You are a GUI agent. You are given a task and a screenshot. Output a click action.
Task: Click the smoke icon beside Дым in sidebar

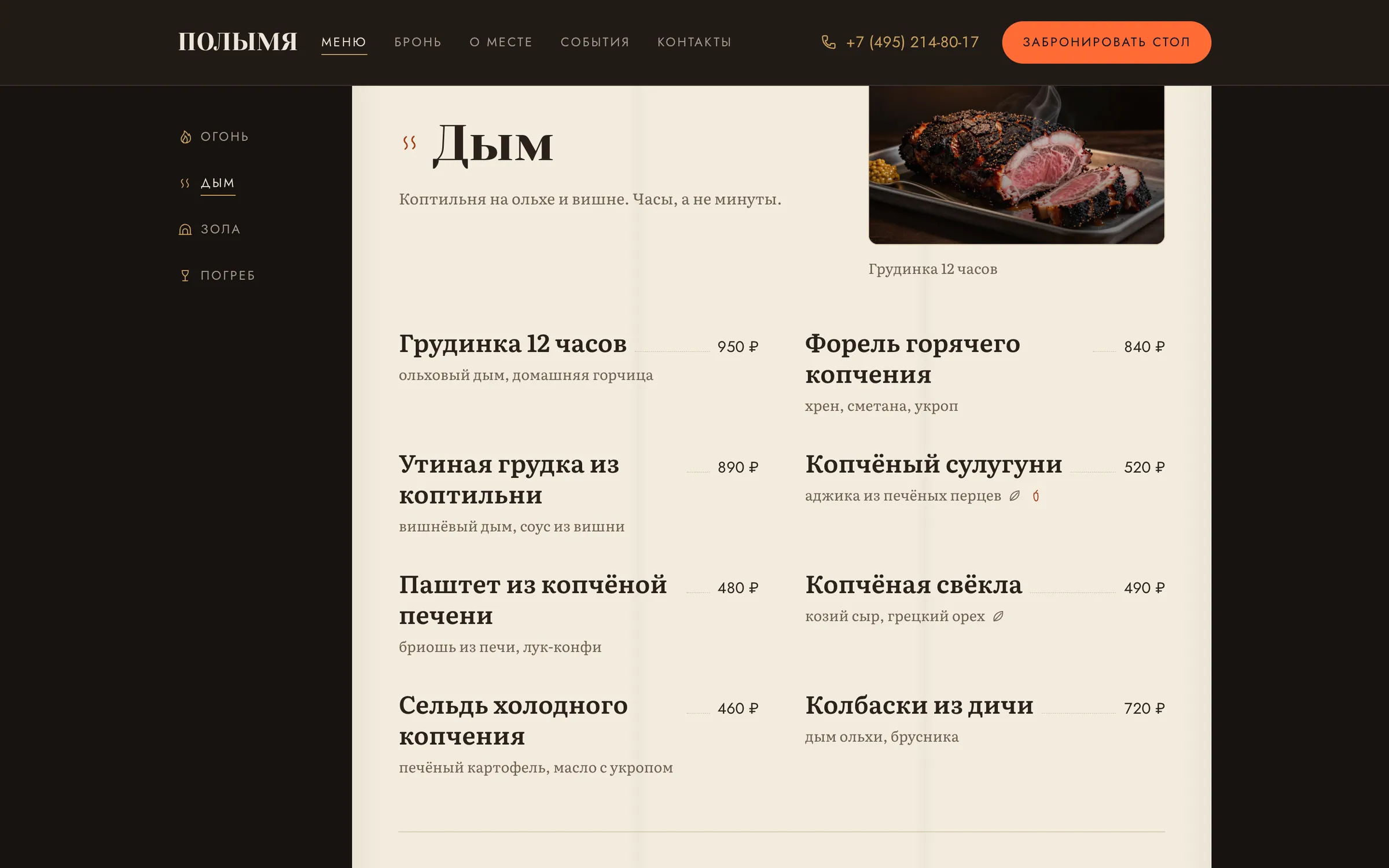point(185,183)
